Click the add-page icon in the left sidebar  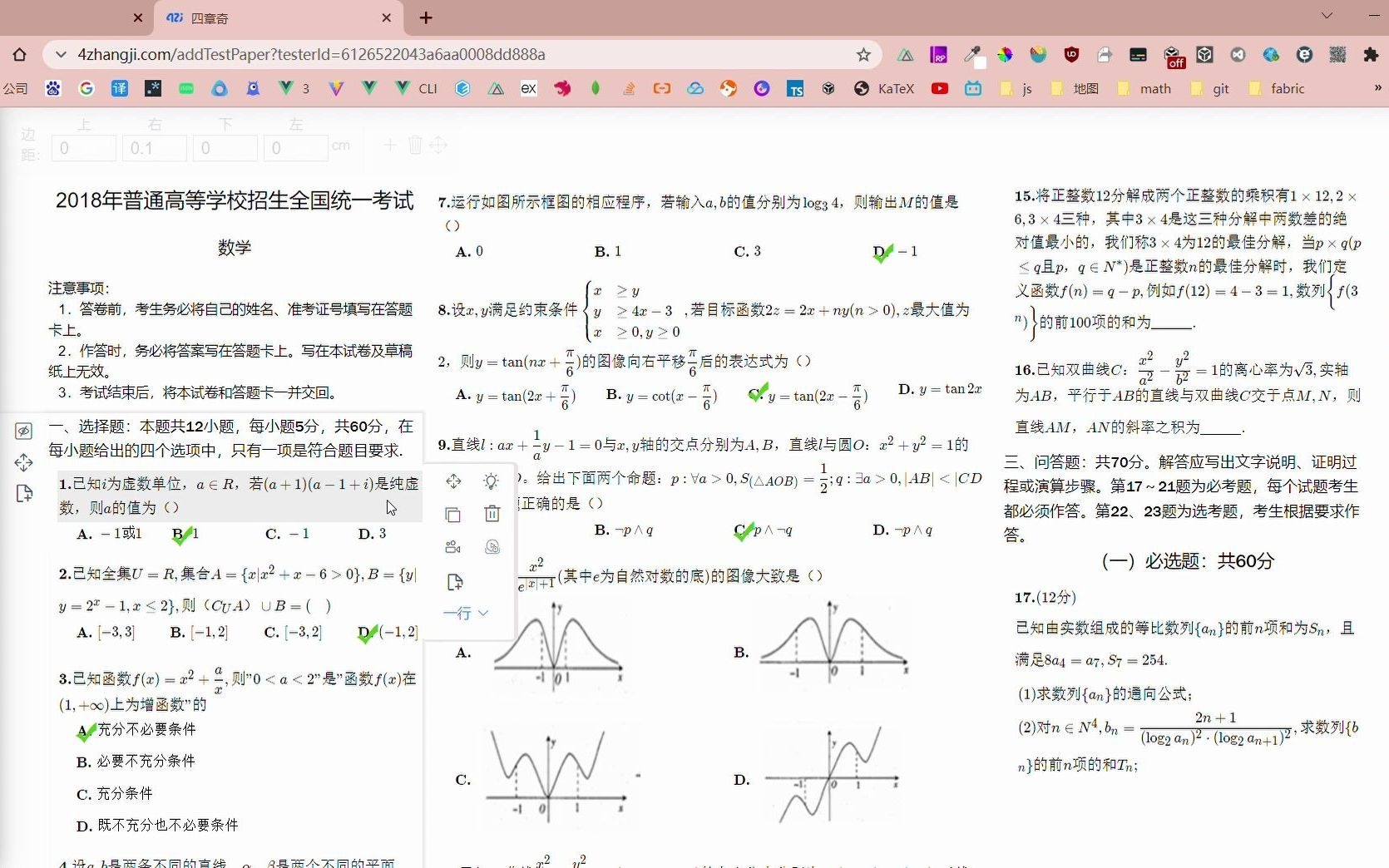point(24,494)
